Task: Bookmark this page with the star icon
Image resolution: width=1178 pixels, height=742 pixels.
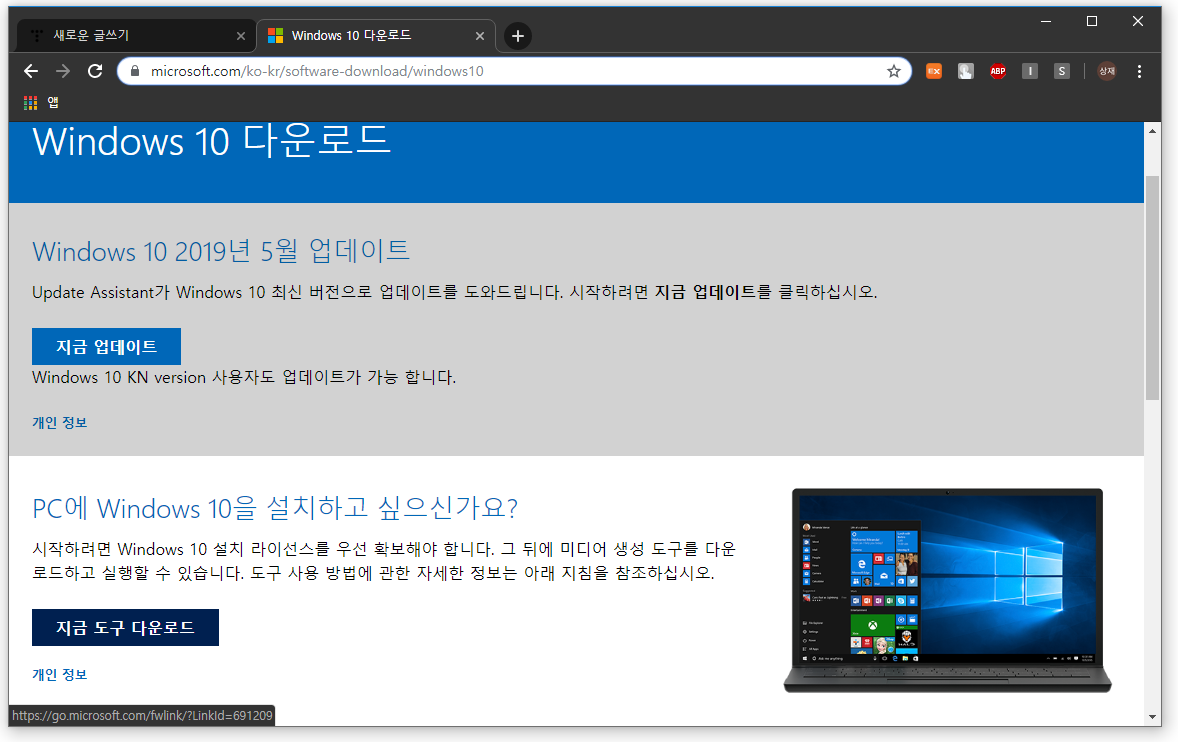Action: [893, 71]
